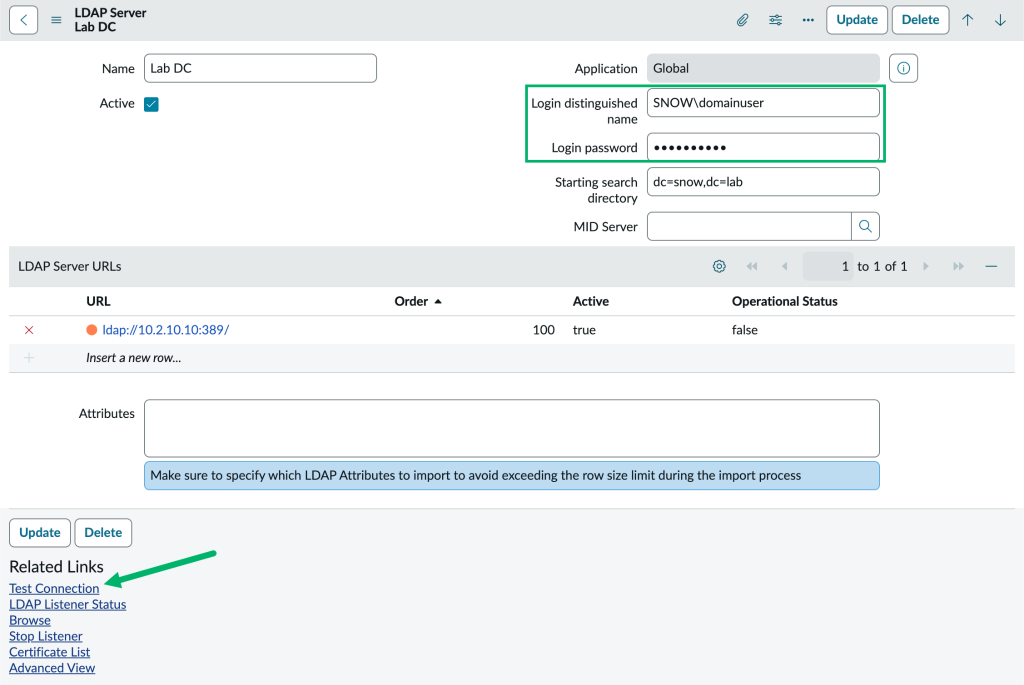Jump to last page of URL list
Screen dimensions: 1024x685
pyautogui.click(x=958, y=266)
